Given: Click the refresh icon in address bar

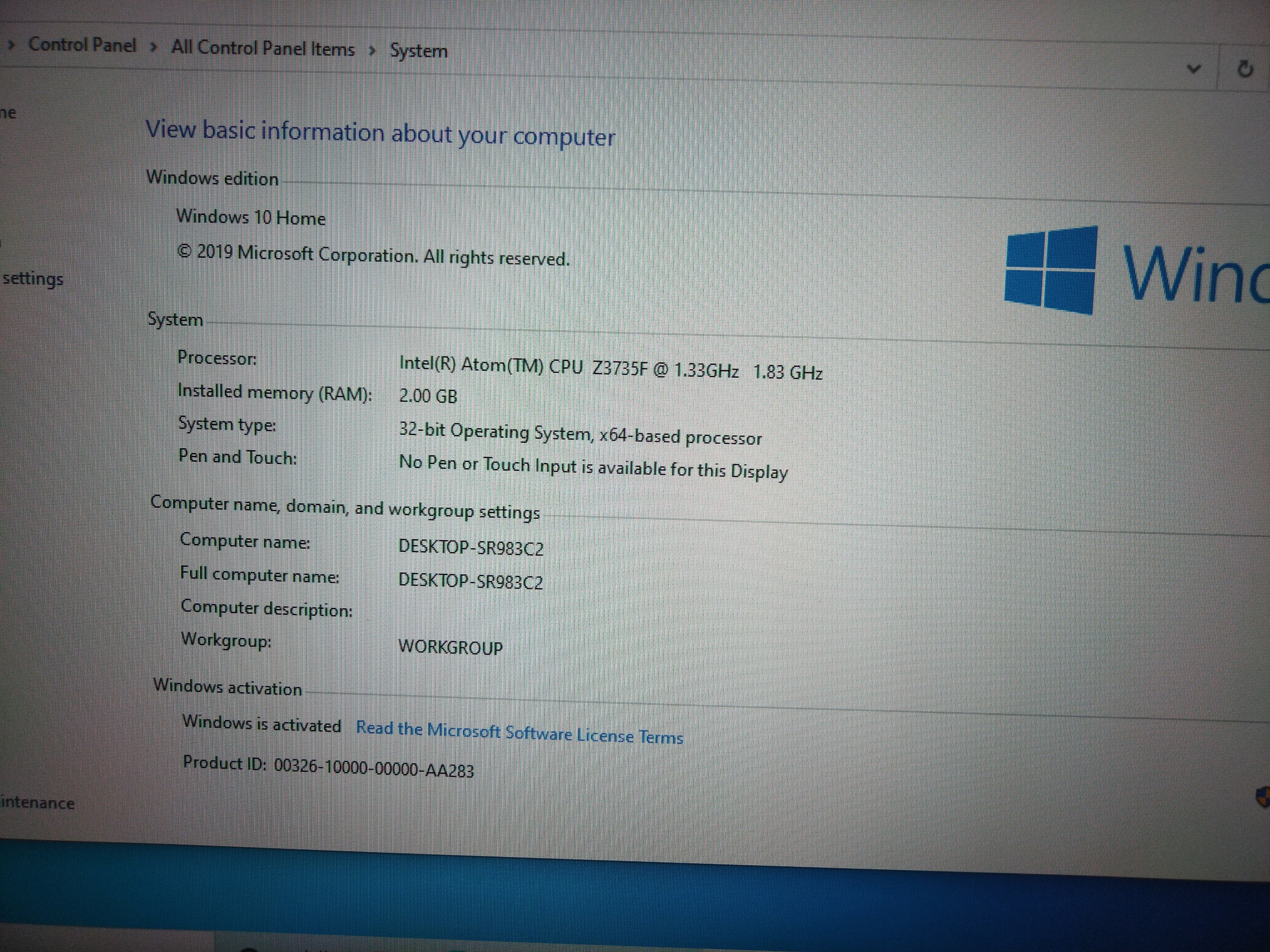Looking at the screenshot, I should coord(1244,69).
